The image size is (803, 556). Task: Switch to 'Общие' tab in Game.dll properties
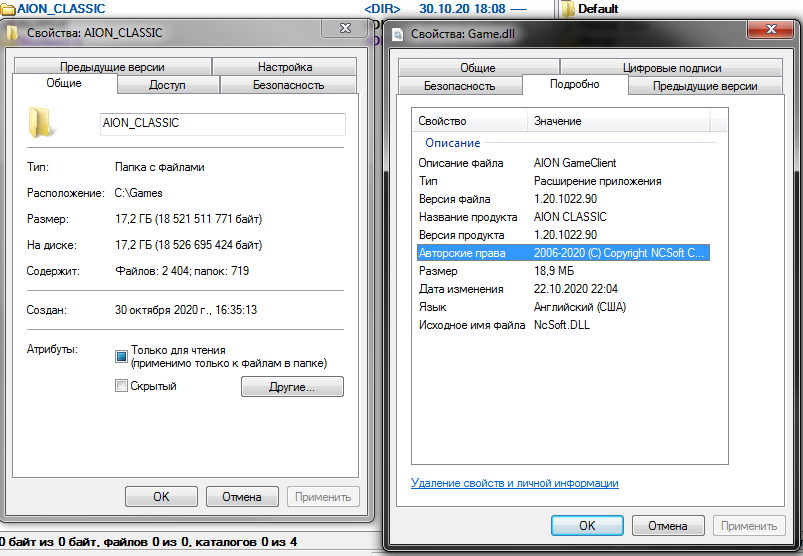tap(478, 68)
